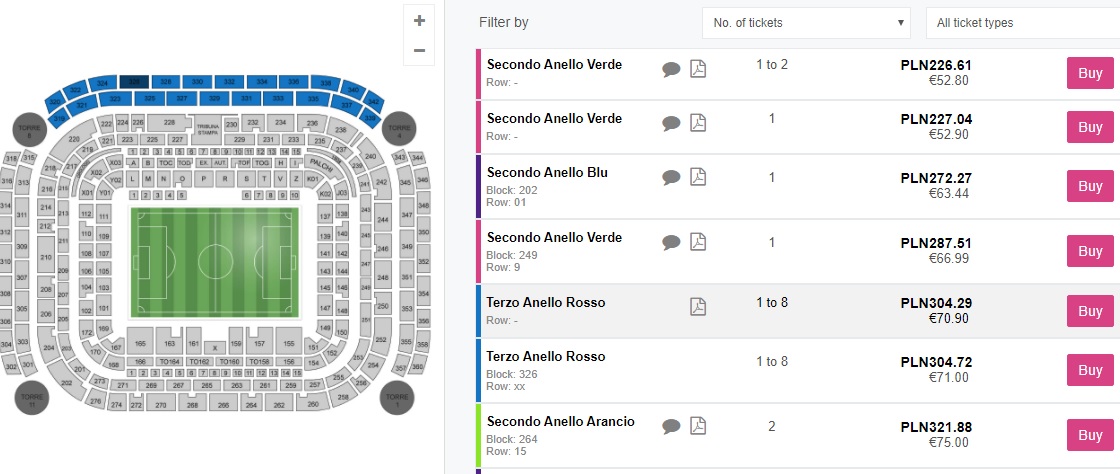The width and height of the screenshot is (1120, 474).
Task: Open comment icon for PLN226.61 ticket
Action: (x=671, y=68)
